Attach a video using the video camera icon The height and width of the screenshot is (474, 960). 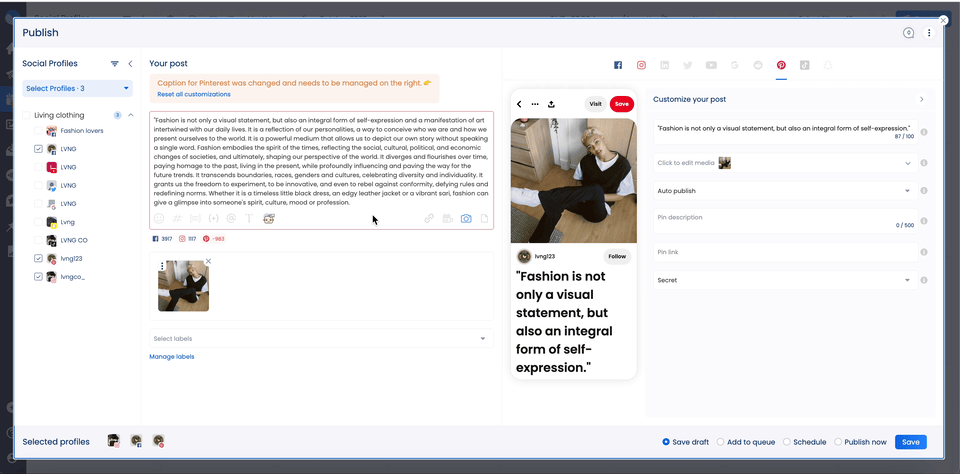pos(448,218)
